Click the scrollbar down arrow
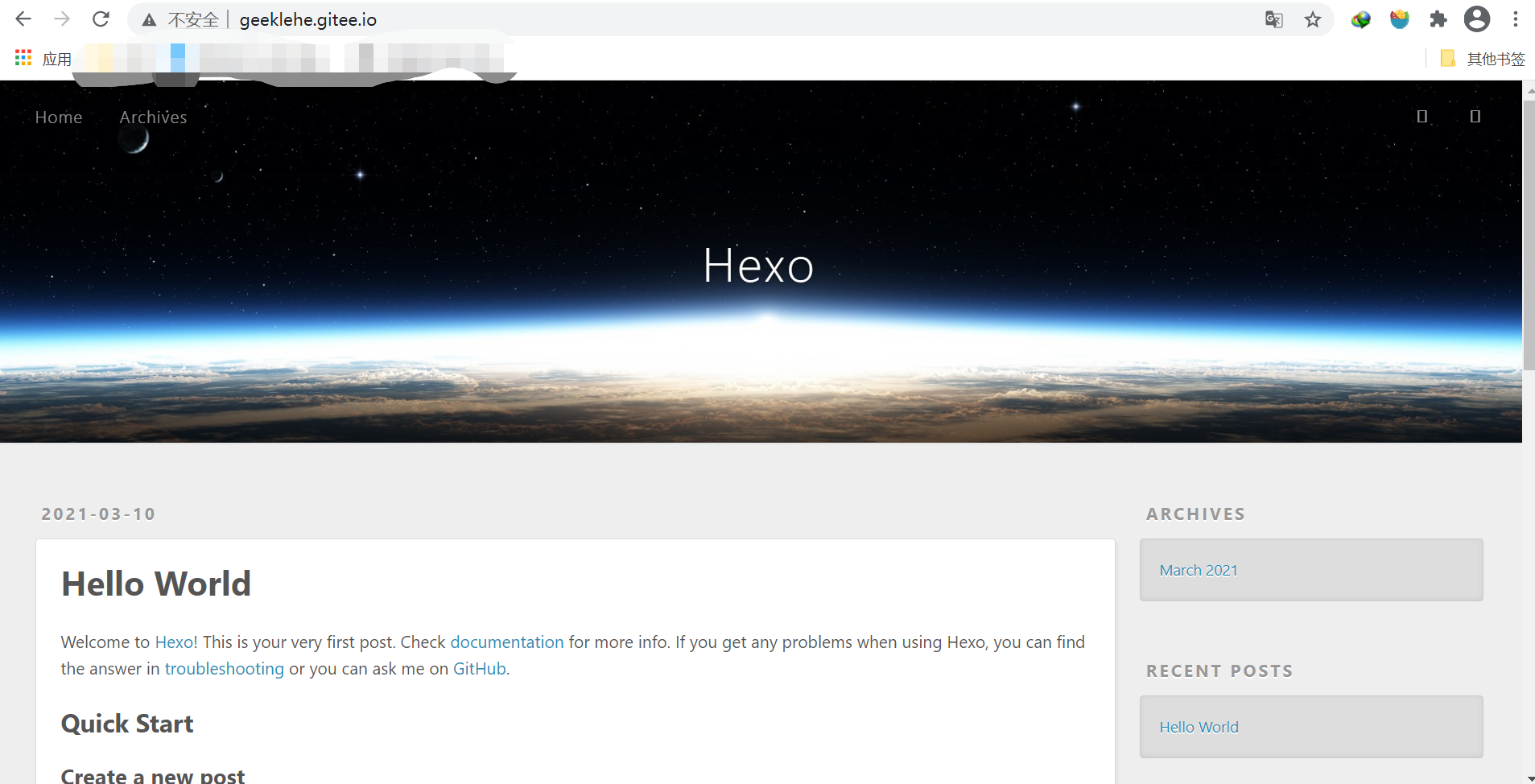The width and height of the screenshot is (1535, 784). (1529, 778)
